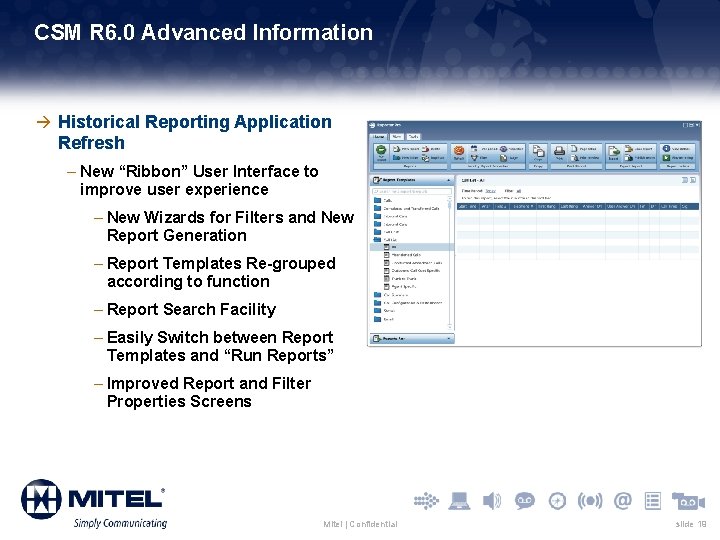Open the Calls folder at top of tree
This screenshot has height=540, width=720.
[383, 200]
